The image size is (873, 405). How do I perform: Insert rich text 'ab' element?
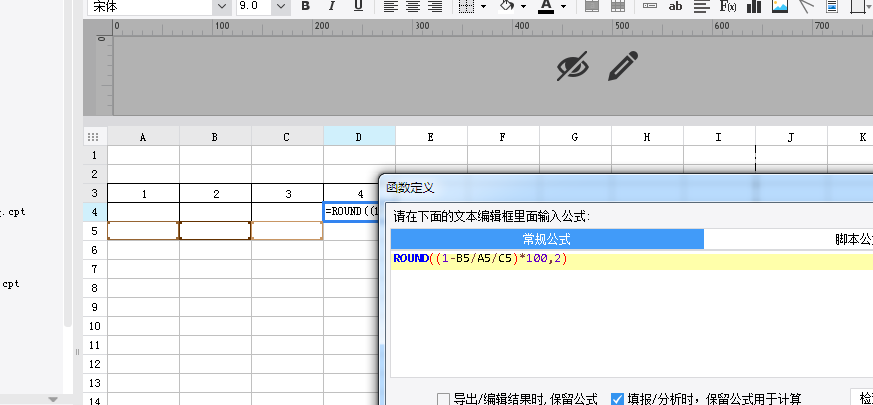(675, 6)
